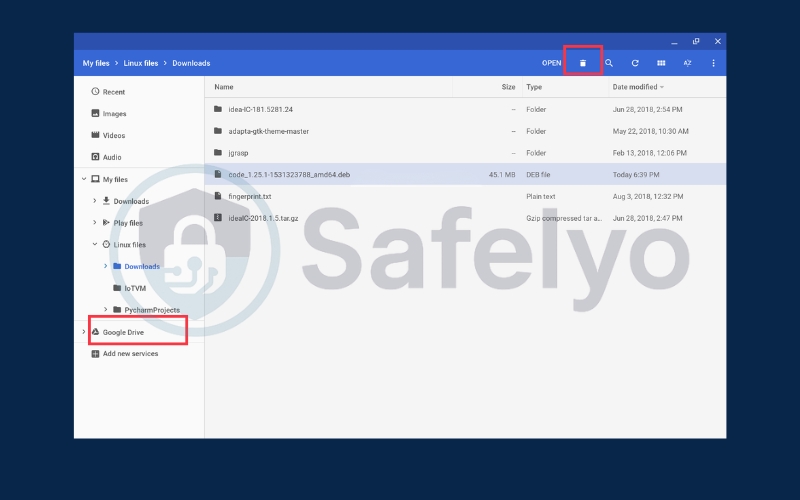The image size is (800, 500).
Task: Sort by the Size column header
Action: (x=508, y=87)
